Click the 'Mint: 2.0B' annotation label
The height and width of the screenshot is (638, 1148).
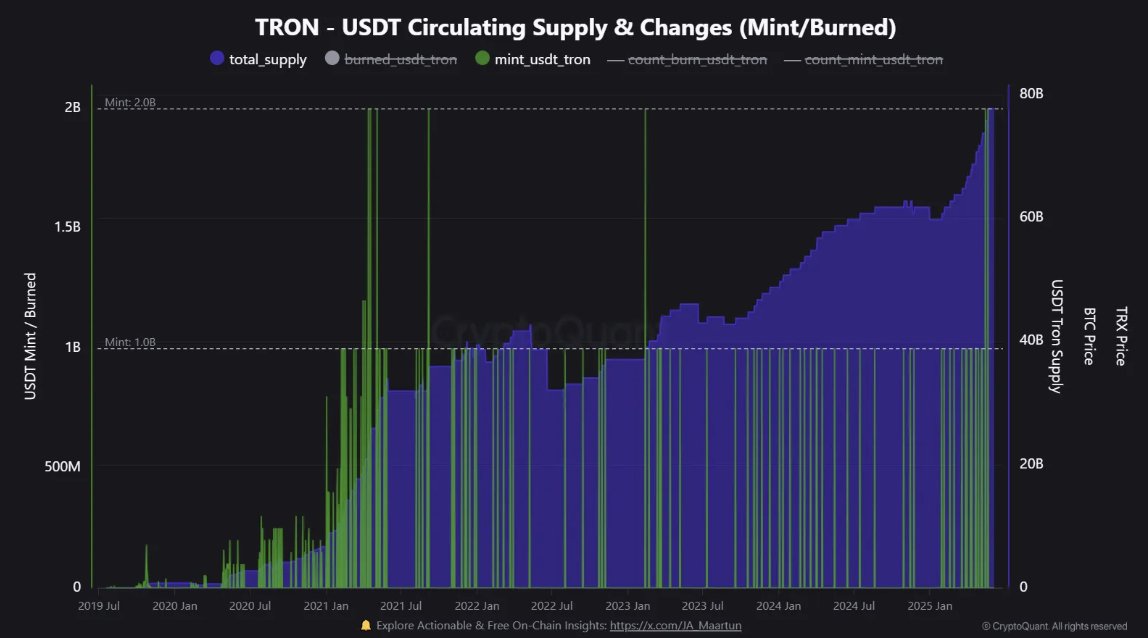(130, 103)
